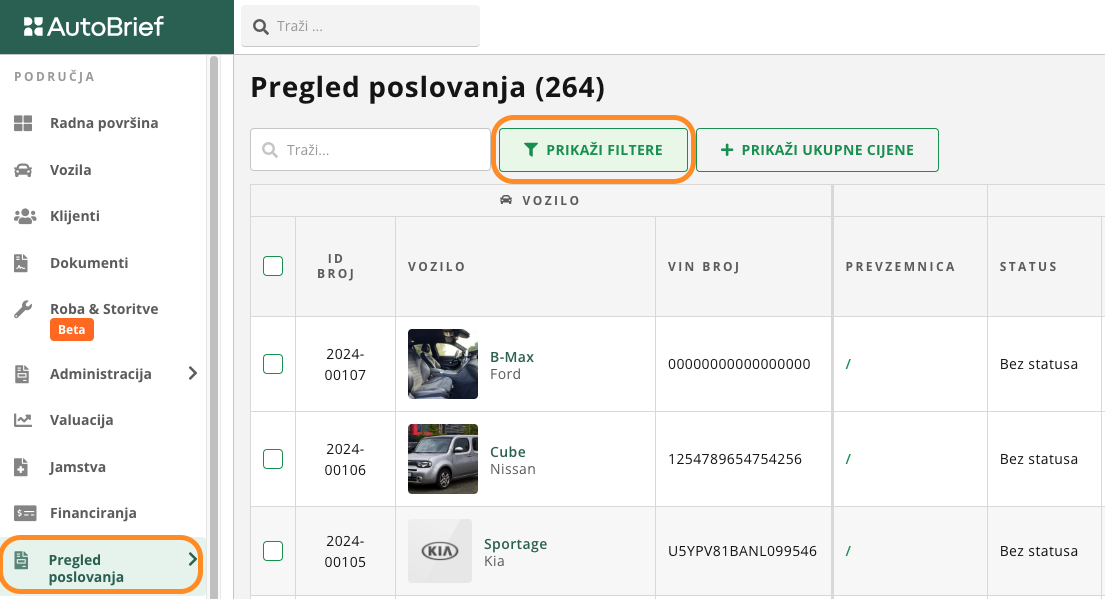Viewport: 1105px width, 599px height.
Task: Click the Vozila car icon in sidebar
Action: point(23,170)
